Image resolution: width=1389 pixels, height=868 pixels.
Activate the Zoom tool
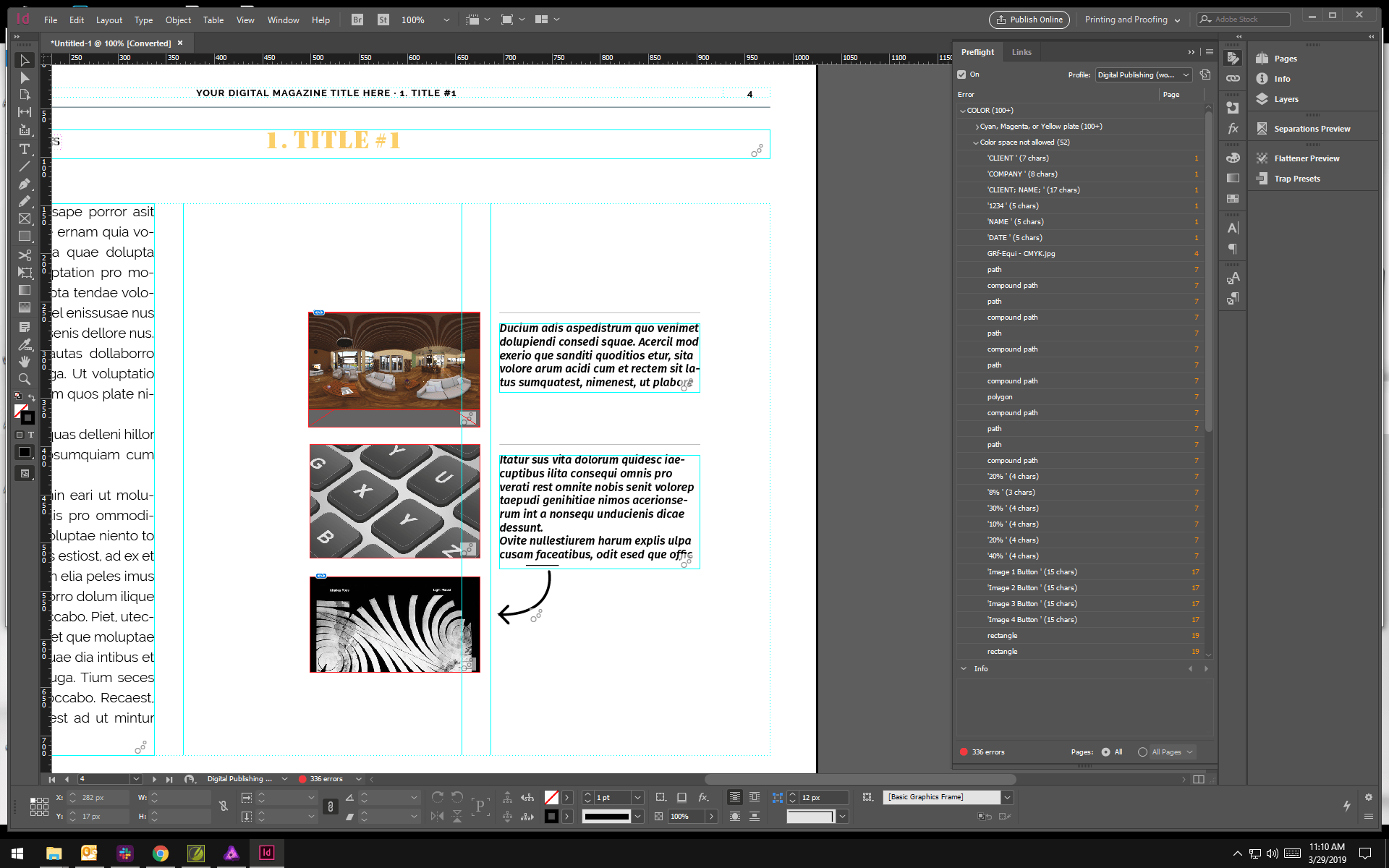pos(25,378)
